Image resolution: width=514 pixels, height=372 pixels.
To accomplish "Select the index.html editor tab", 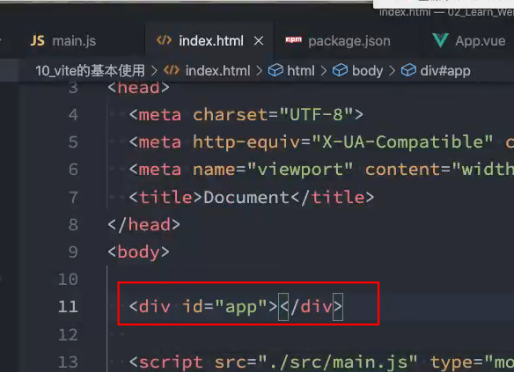I will [210, 41].
